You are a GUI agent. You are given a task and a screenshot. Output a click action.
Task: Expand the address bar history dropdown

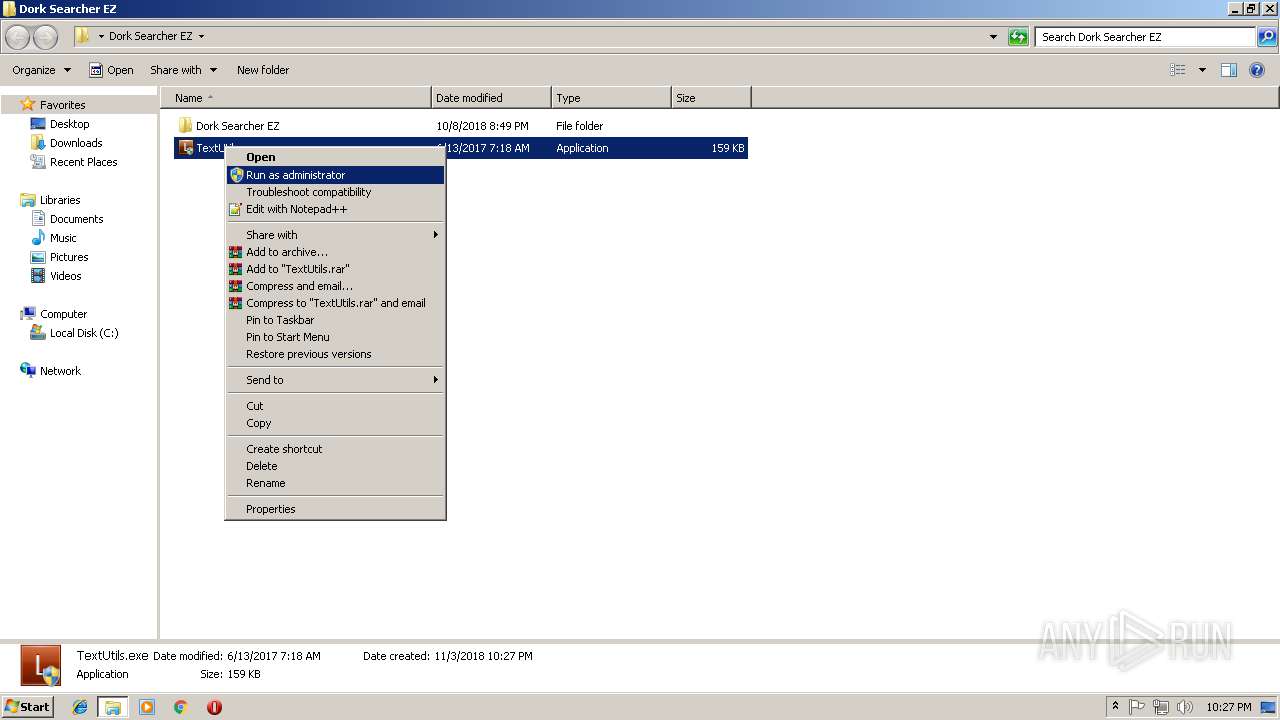pos(993,37)
